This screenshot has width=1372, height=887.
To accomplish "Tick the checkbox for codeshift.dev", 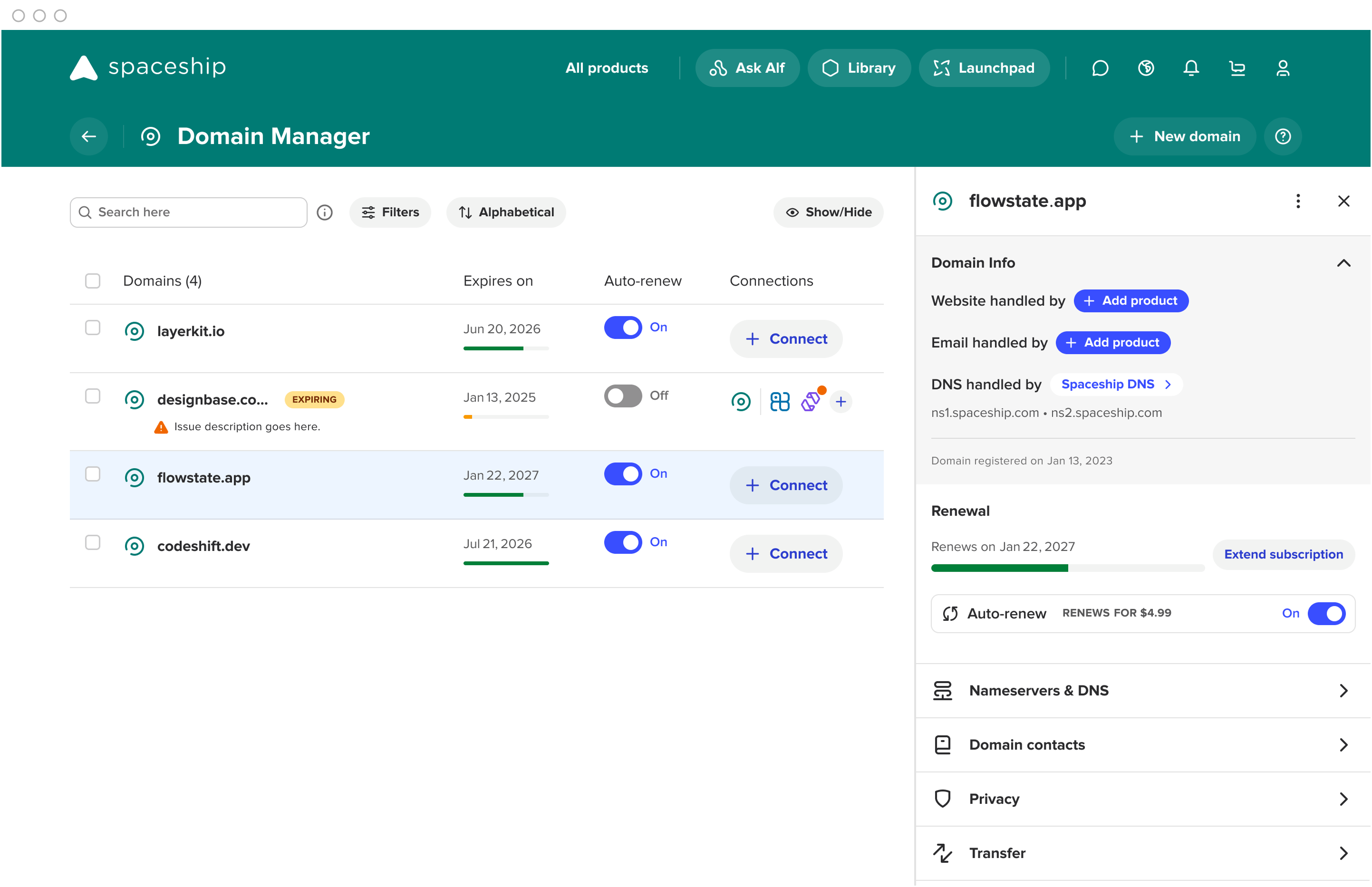I will (92, 542).
